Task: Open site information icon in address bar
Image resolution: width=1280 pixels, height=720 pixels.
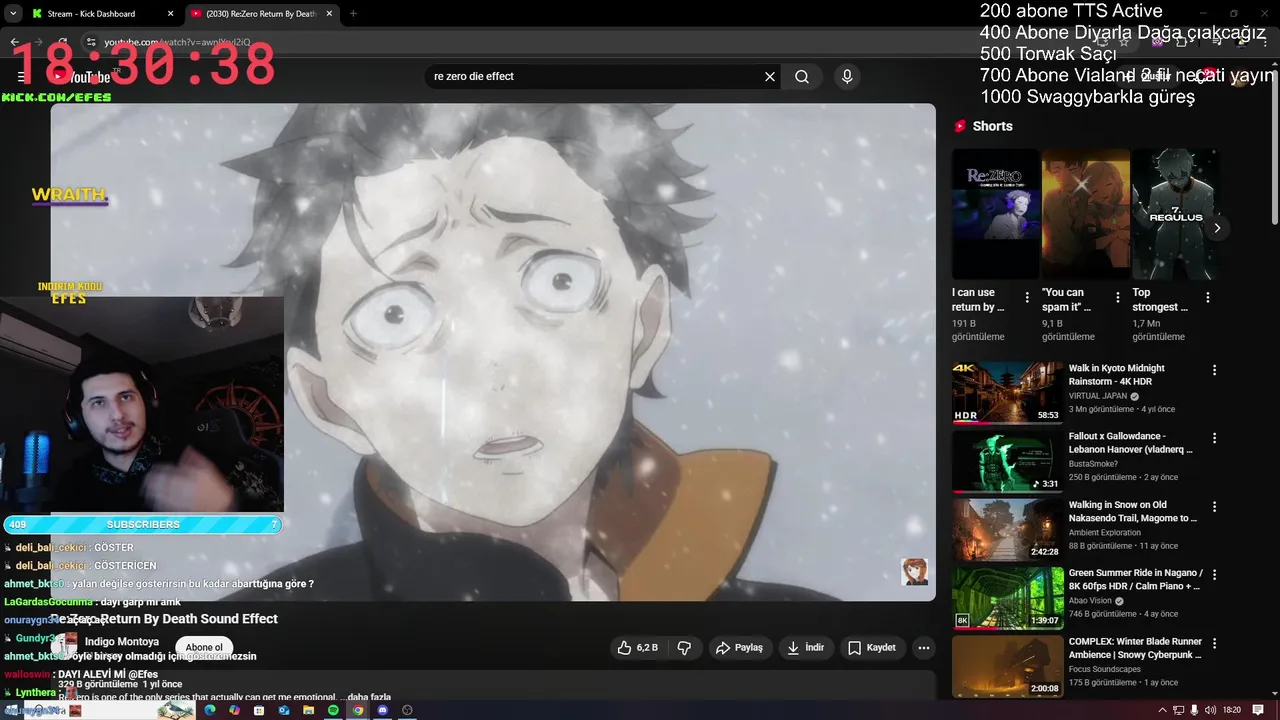Action: [91, 42]
